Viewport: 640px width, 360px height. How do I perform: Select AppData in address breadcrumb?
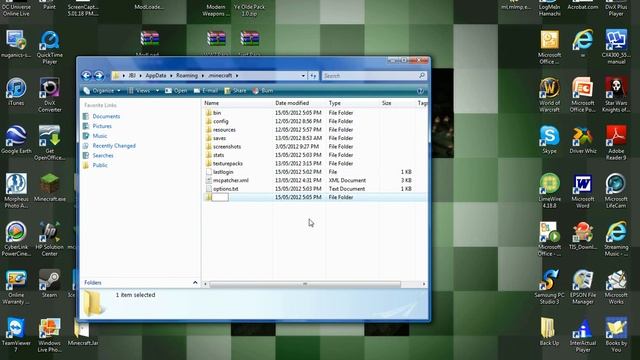[156, 76]
